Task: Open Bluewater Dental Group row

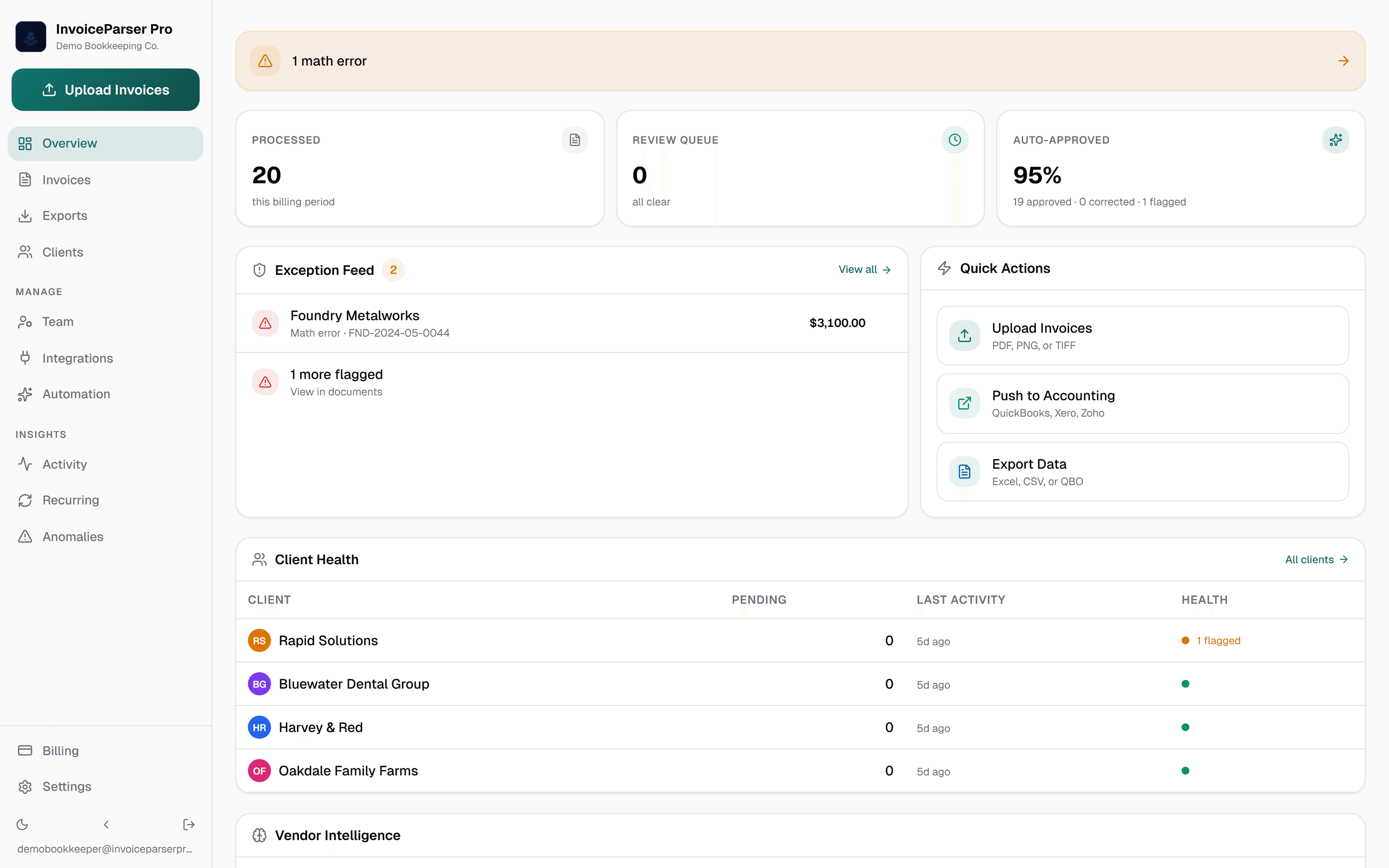Action: pyautogui.click(x=800, y=684)
